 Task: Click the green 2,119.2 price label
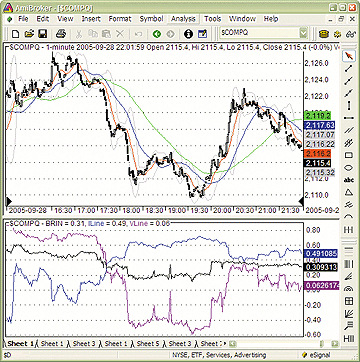pyautogui.click(x=320, y=117)
